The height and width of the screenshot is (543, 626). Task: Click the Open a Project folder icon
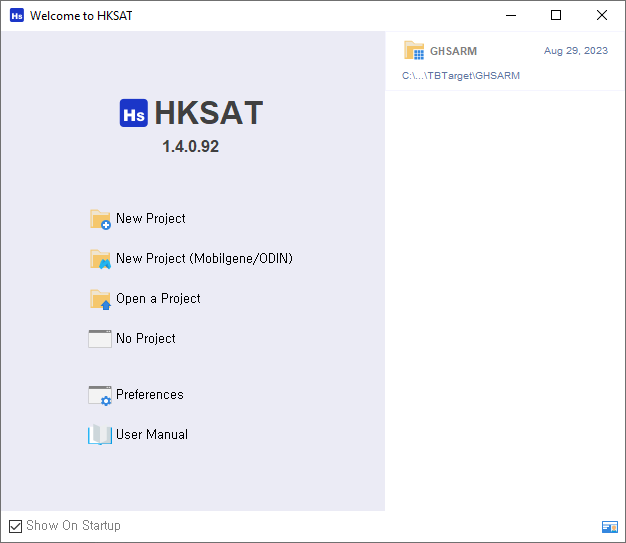coord(100,299)
